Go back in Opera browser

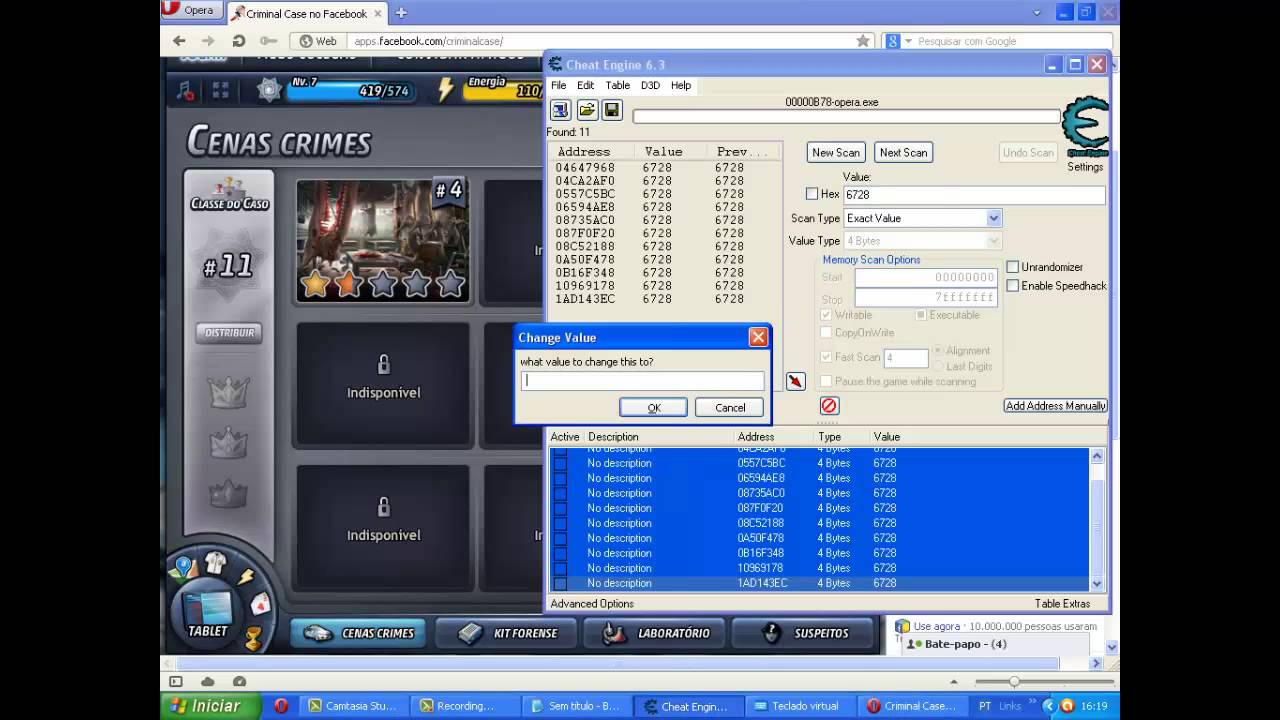[x=179, y=41]
